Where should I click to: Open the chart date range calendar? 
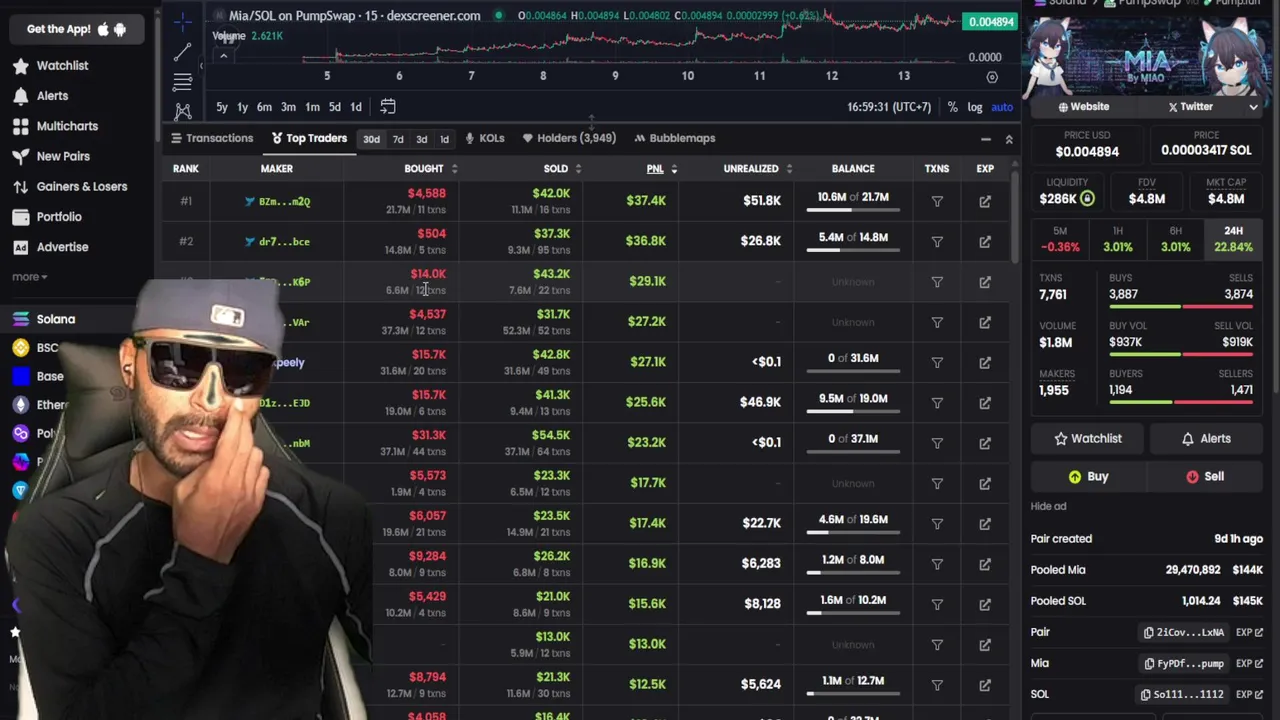pos(388,107)
